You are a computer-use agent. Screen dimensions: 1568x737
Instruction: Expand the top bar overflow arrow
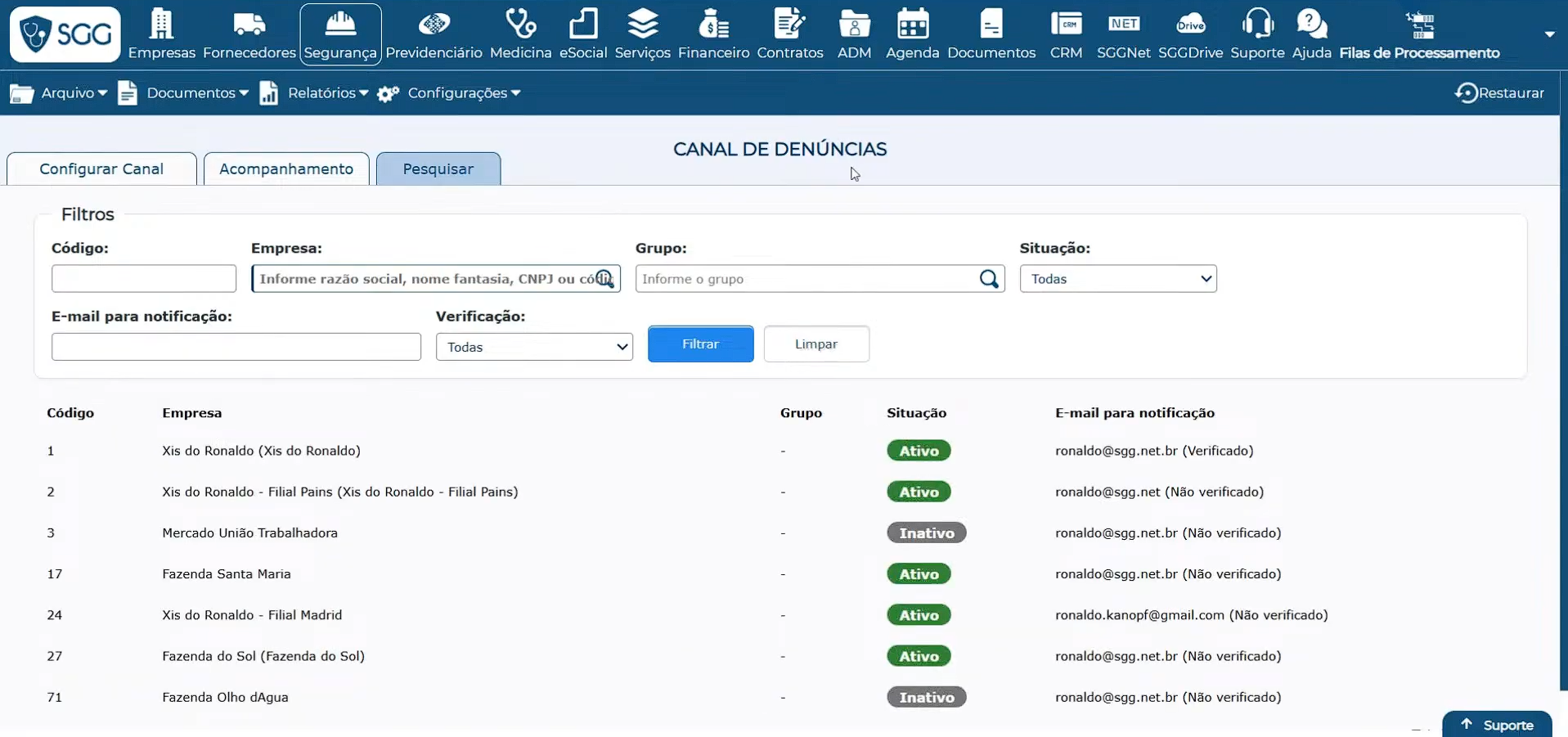(1549, 34)
